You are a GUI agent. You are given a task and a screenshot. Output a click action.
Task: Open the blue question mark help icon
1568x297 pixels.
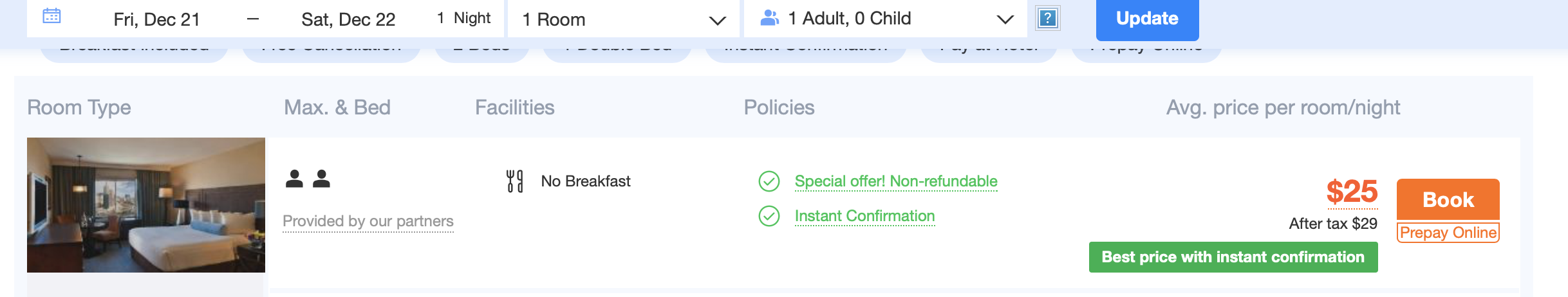[x=1048, y=18]
